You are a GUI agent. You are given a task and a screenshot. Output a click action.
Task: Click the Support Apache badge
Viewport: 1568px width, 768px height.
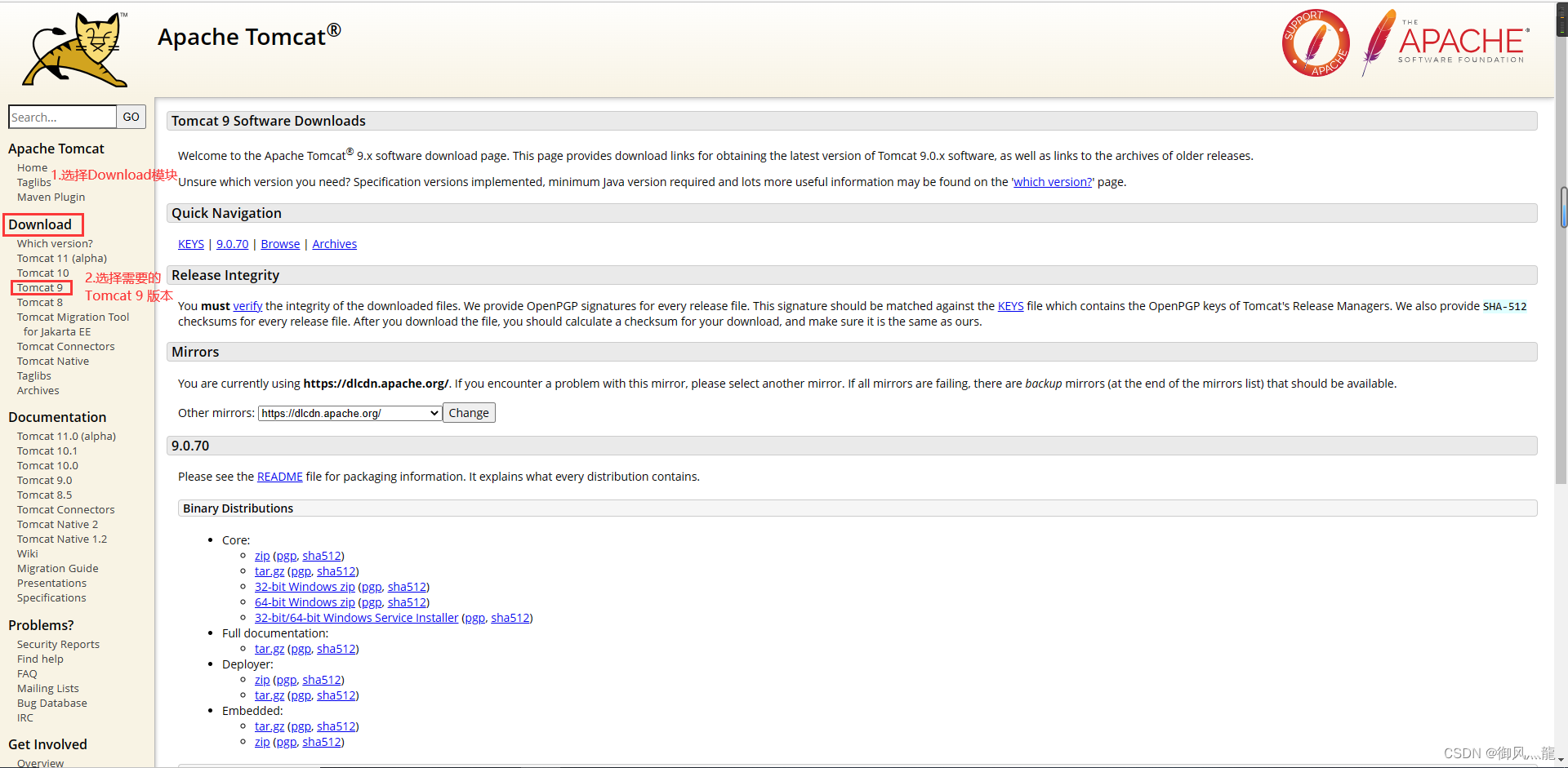[1315, 42]
